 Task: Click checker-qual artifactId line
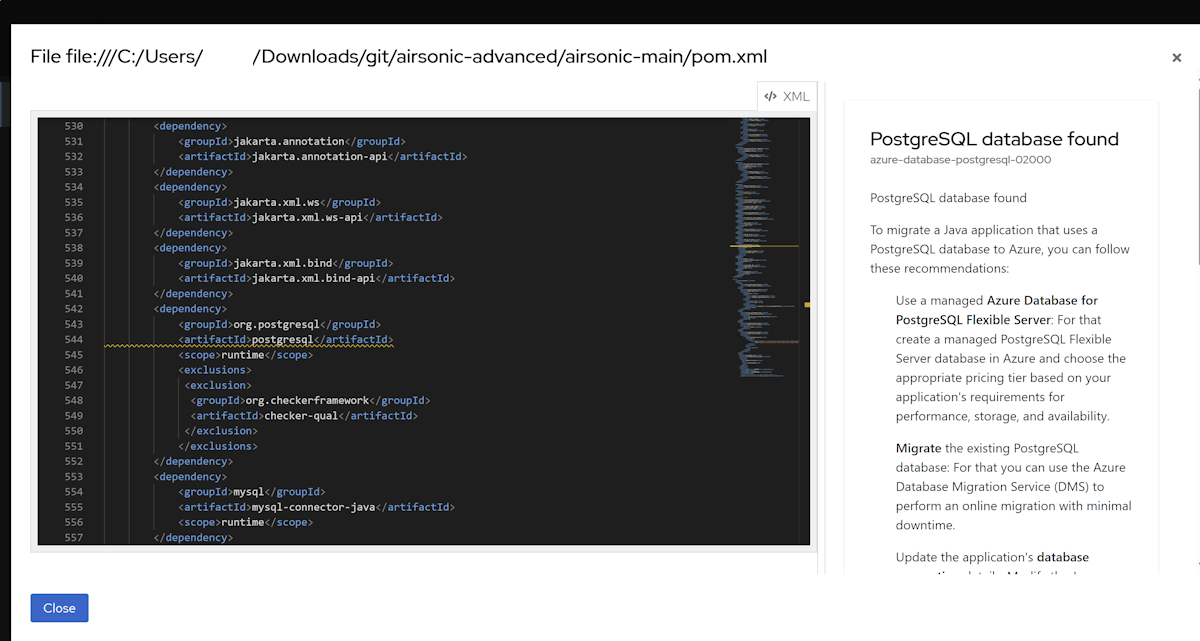tap(304, 416)
